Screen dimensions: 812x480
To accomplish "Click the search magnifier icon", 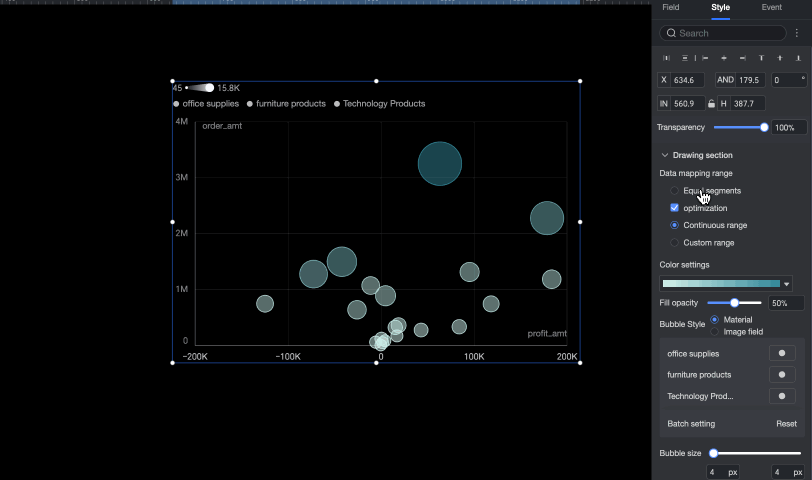I will pos(671,33).
